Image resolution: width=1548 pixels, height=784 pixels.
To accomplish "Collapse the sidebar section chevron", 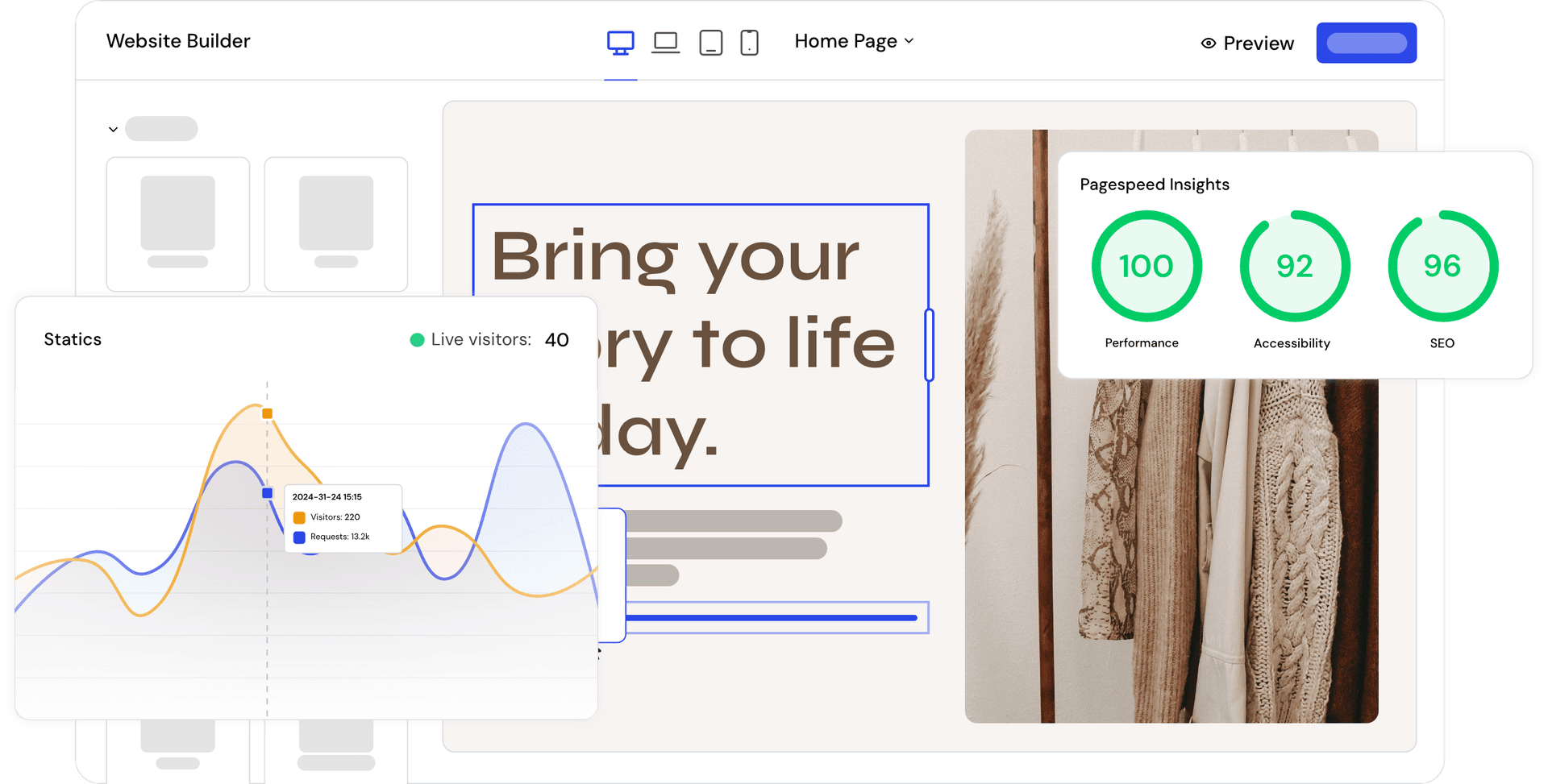I will pyautogui.click(x=113, y=129).
